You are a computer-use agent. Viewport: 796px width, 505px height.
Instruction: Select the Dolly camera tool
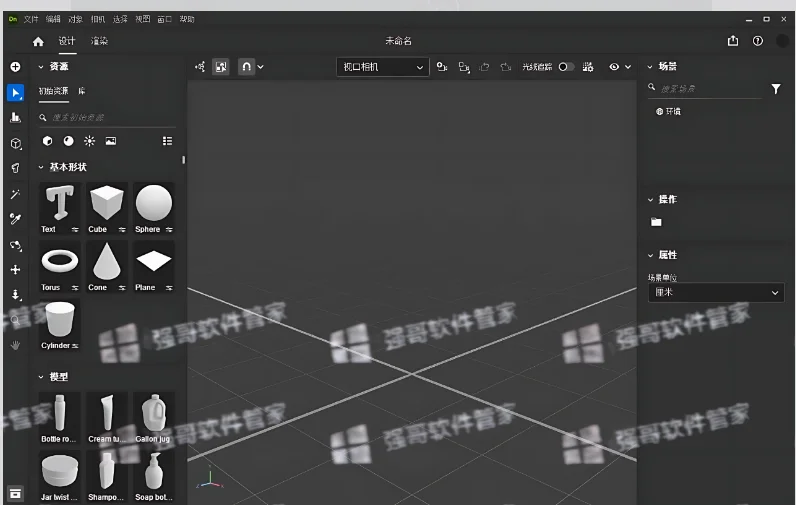(x=15, y=295)
